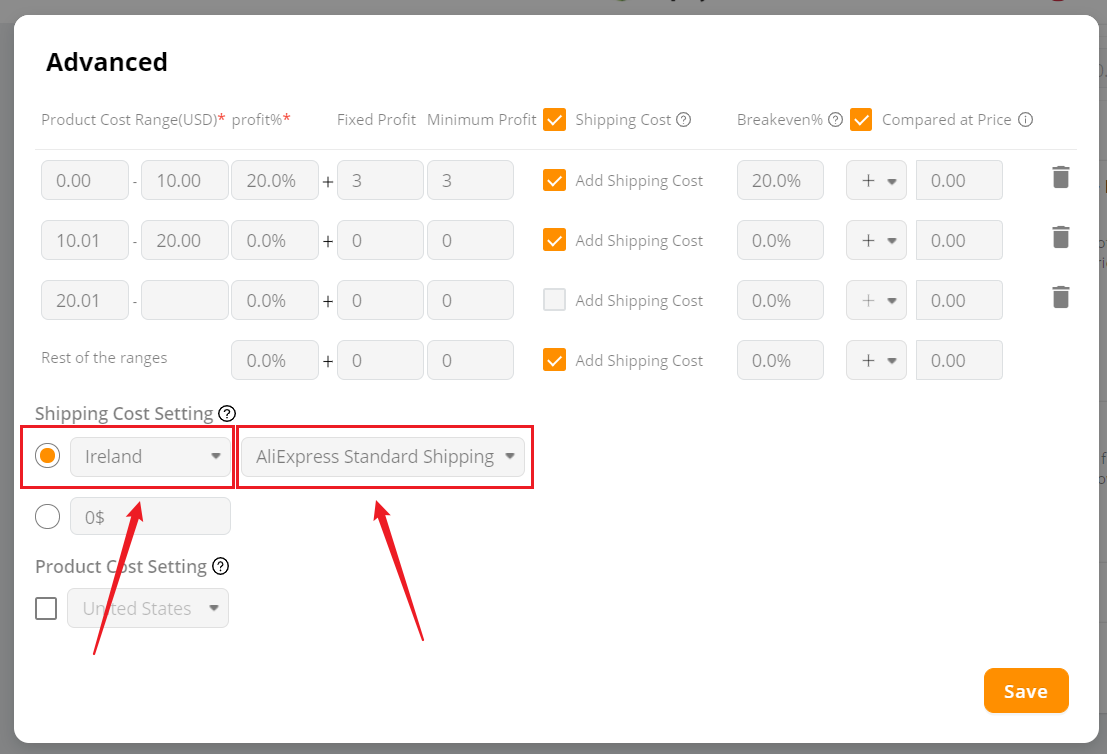Edit the 0$ fixed shipping cost field

[x=150, y=517]
